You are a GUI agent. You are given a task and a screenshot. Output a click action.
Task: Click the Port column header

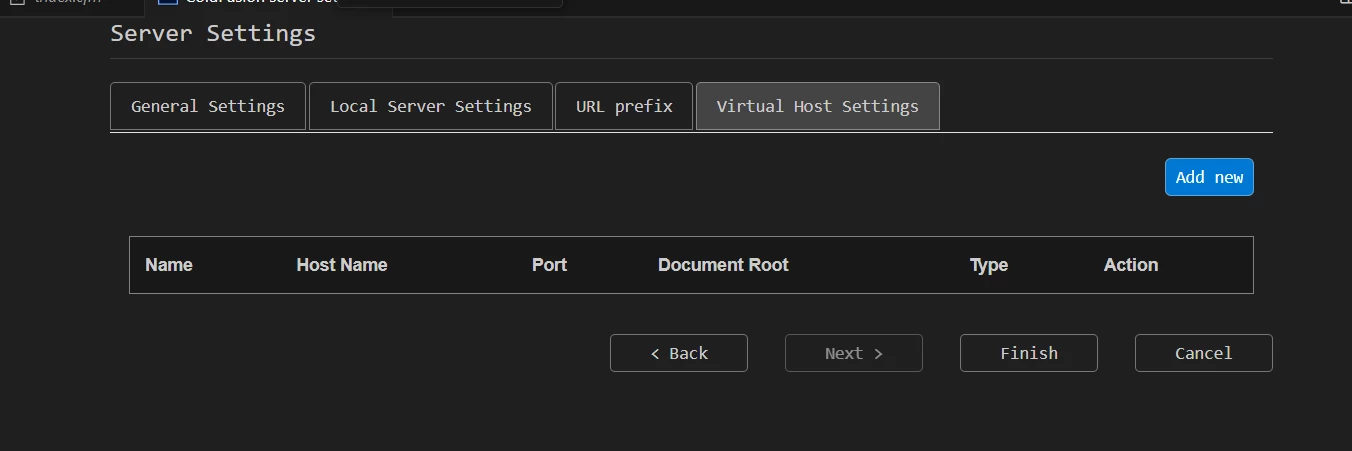click(x=549, y=265)
